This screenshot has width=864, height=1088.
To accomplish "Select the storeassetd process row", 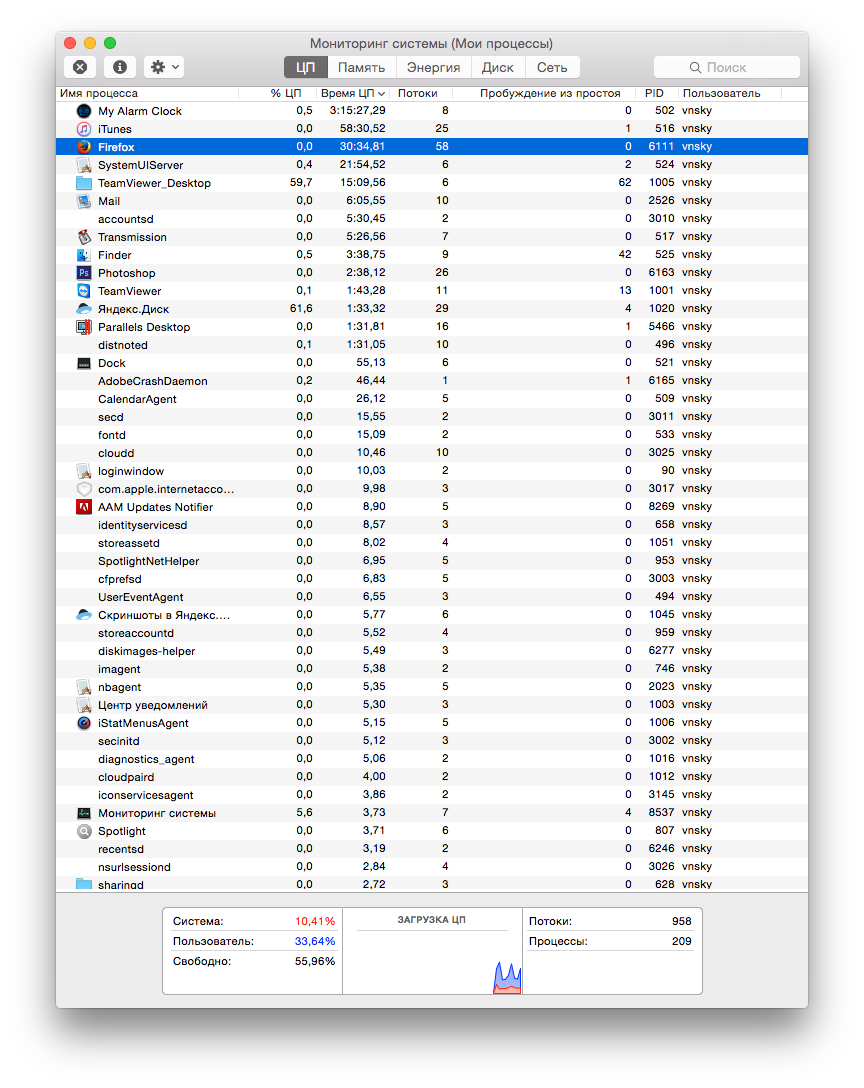I will (432, 543).
